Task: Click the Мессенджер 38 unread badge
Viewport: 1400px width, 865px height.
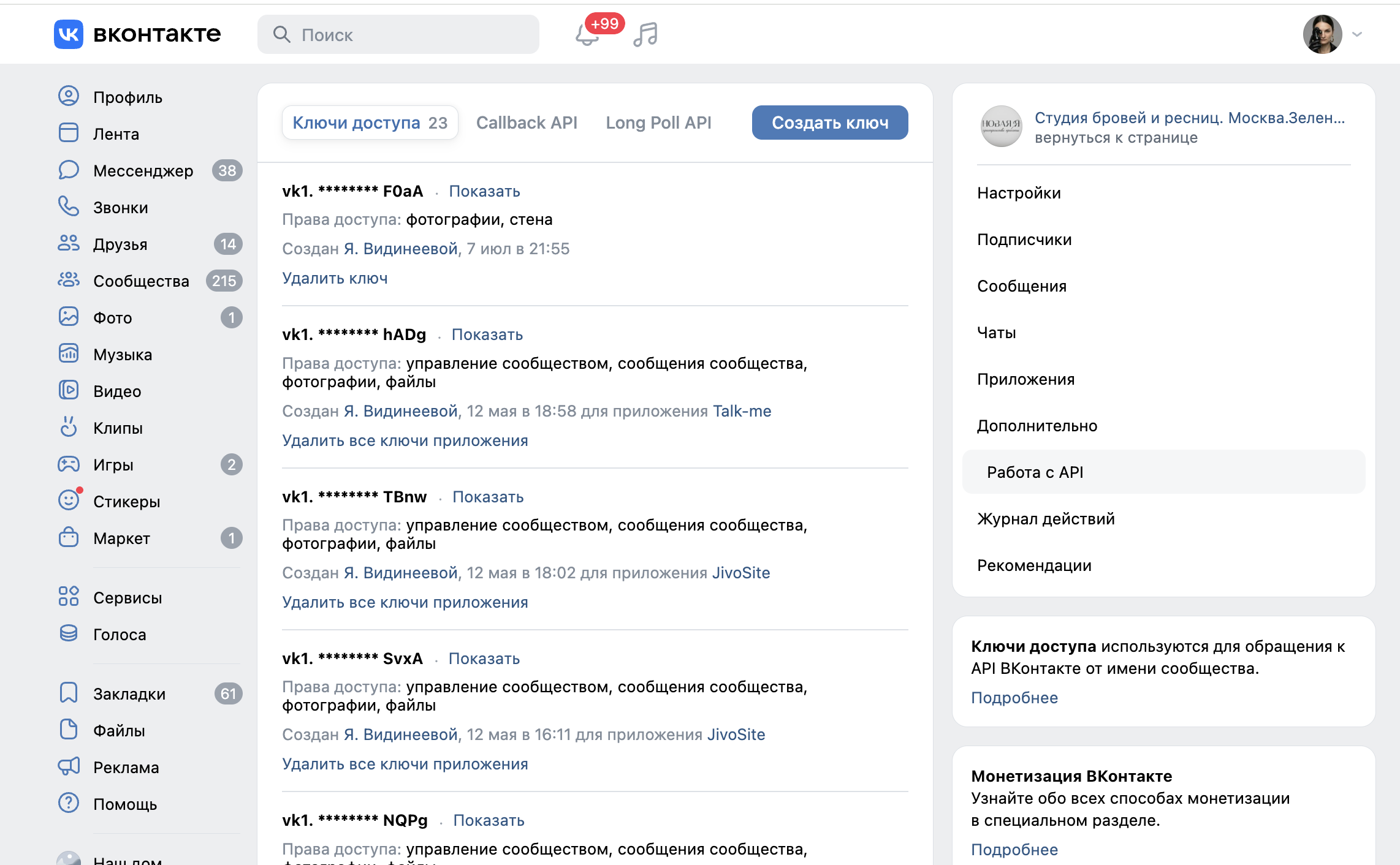Action: [x=227, y=170]
